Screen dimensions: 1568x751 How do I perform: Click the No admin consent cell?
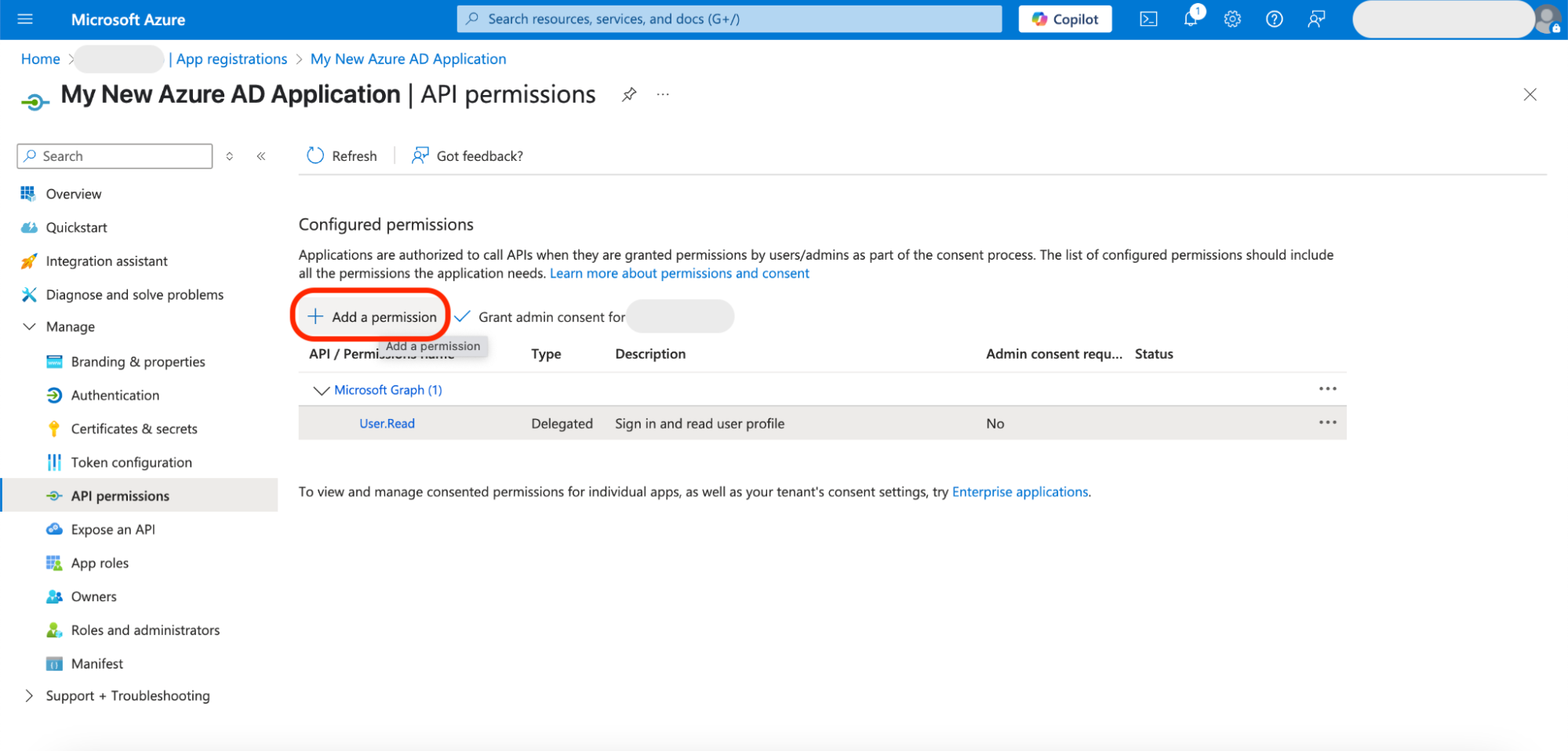995,424
